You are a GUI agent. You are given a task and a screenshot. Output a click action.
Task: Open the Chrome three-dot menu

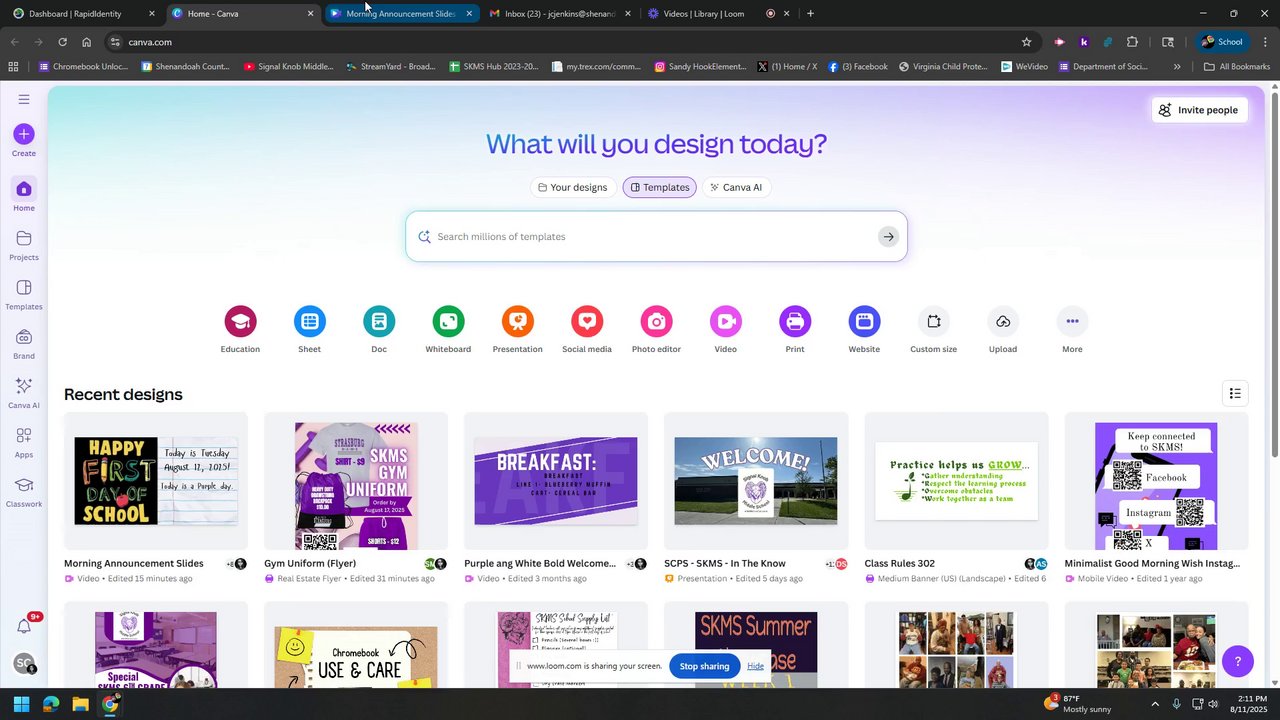click(x=1265, y=42)
